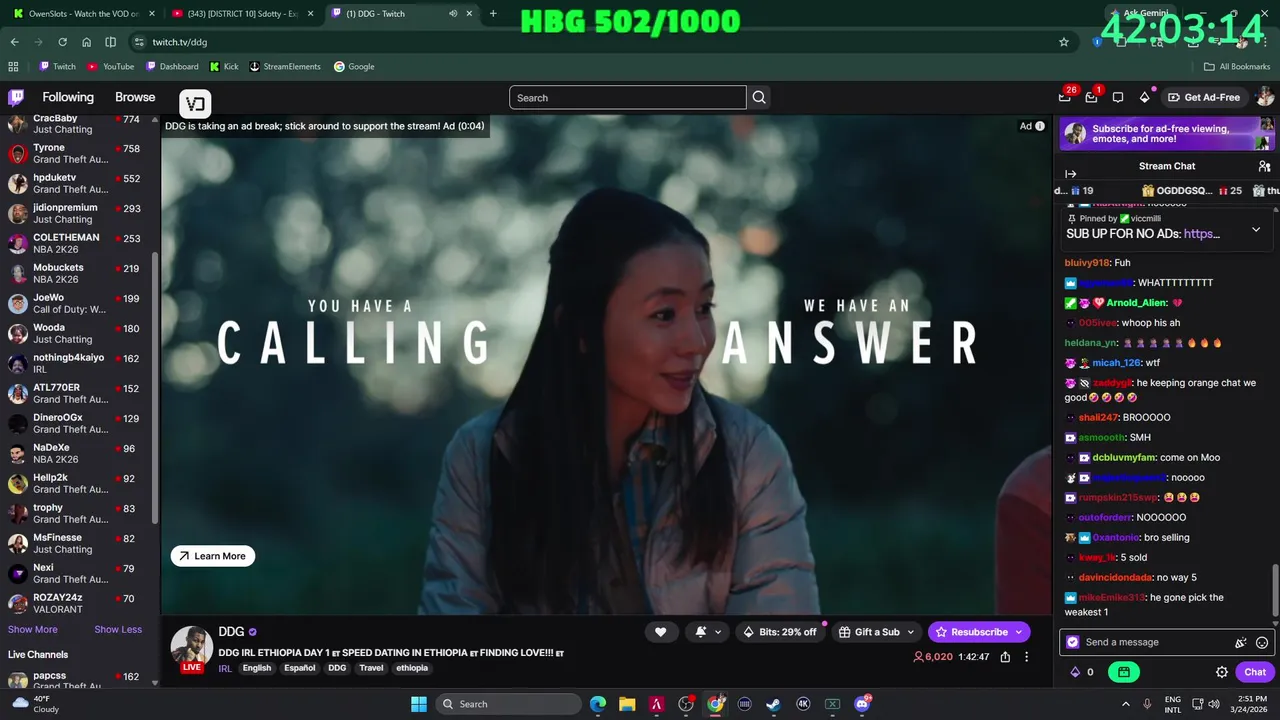Image resolution: width=1280 pixels, height=720 pixels.
Task: Show hidden system tray icons
Action: tap(1125, 704)
